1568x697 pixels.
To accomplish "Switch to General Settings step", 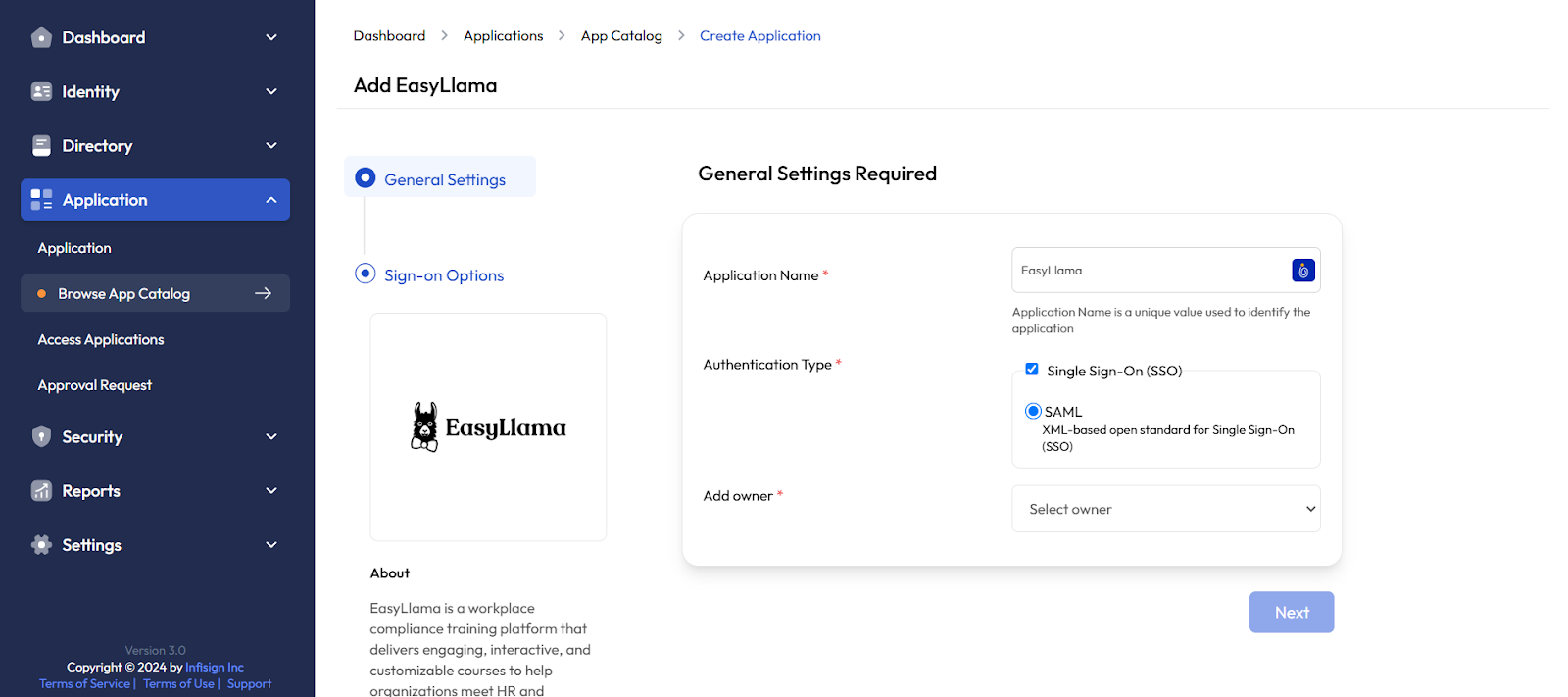I will tap(440, 177).
